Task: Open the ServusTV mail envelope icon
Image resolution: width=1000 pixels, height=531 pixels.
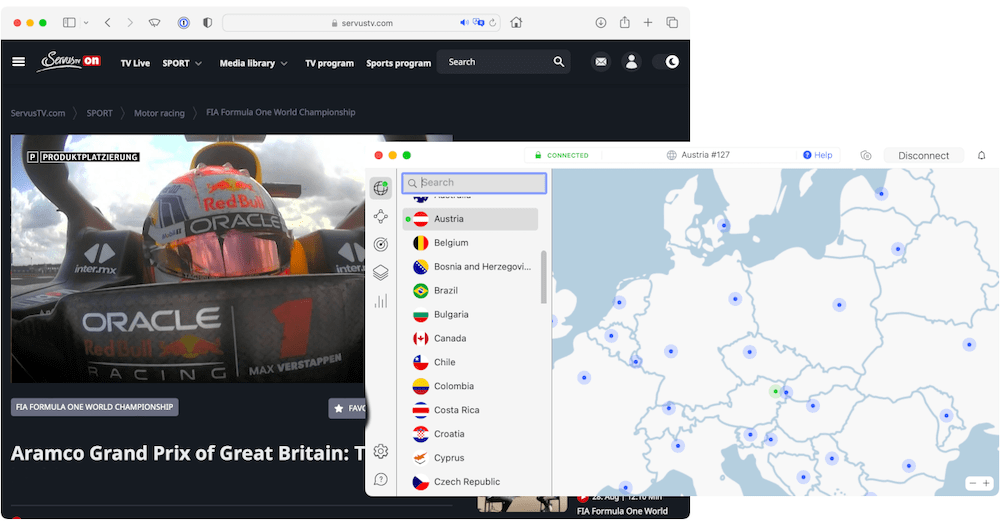Action: pyautogui.click(x=601, y=62)
